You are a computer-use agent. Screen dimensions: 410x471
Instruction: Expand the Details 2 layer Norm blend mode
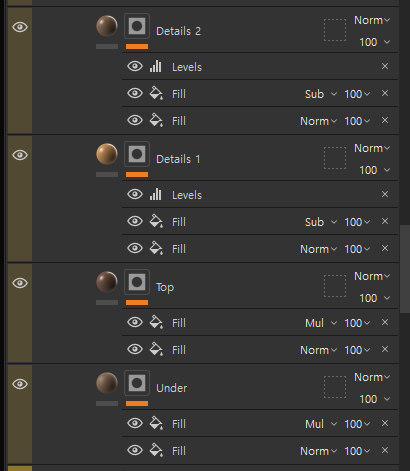click(372, 20)
